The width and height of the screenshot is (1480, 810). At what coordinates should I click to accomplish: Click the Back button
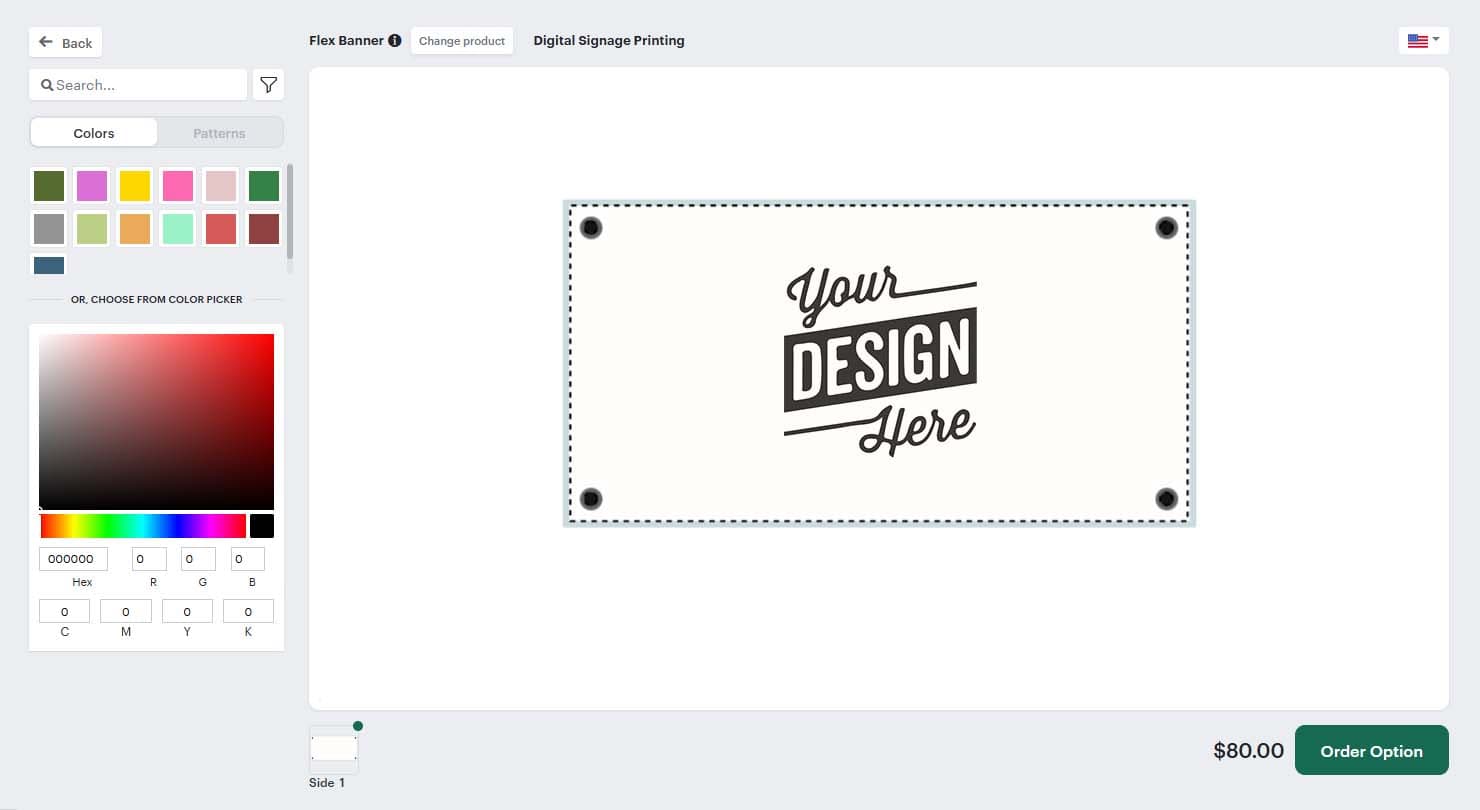(x=65, y=42)
